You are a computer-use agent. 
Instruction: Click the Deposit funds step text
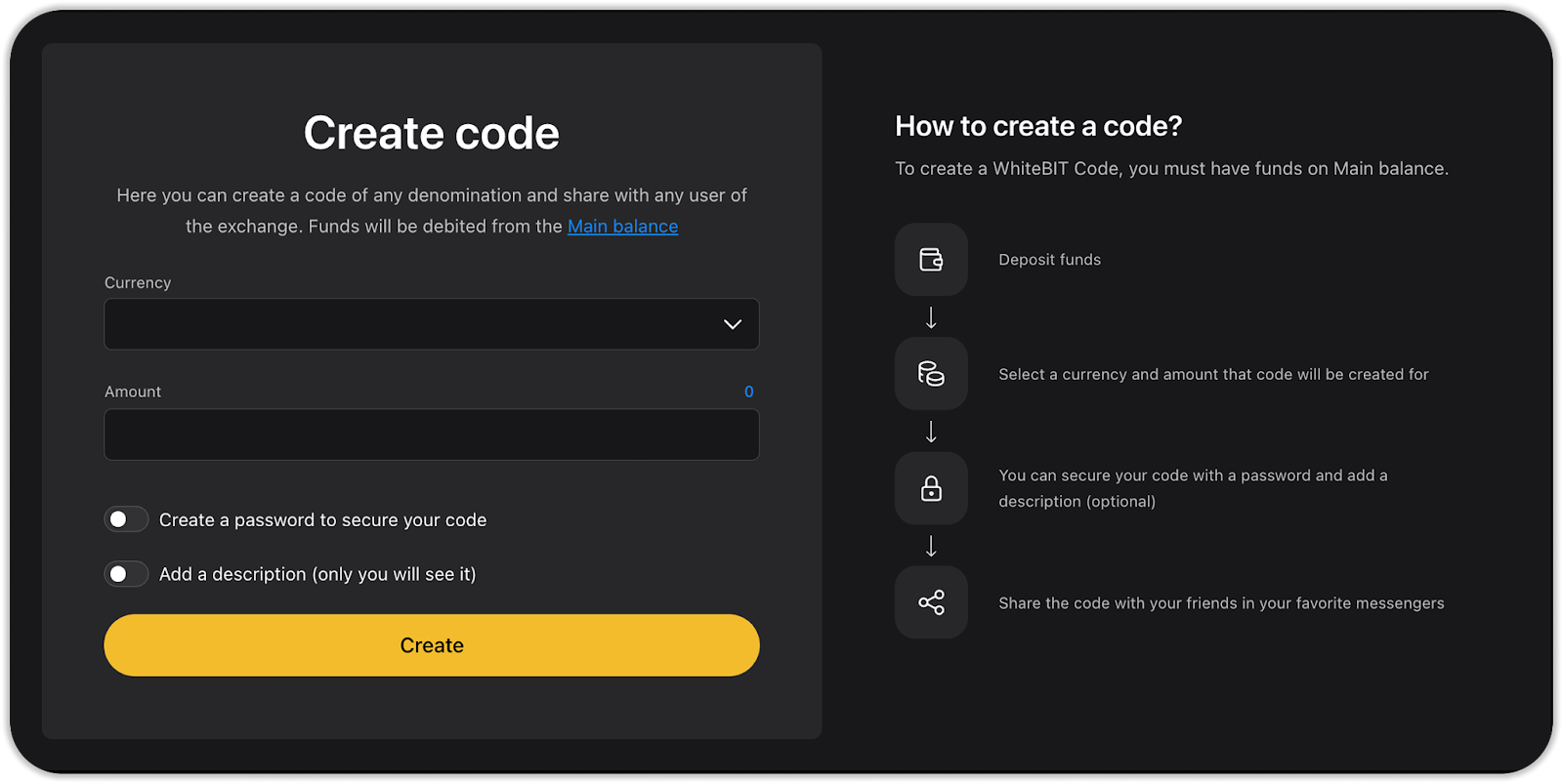[1049, 260]
